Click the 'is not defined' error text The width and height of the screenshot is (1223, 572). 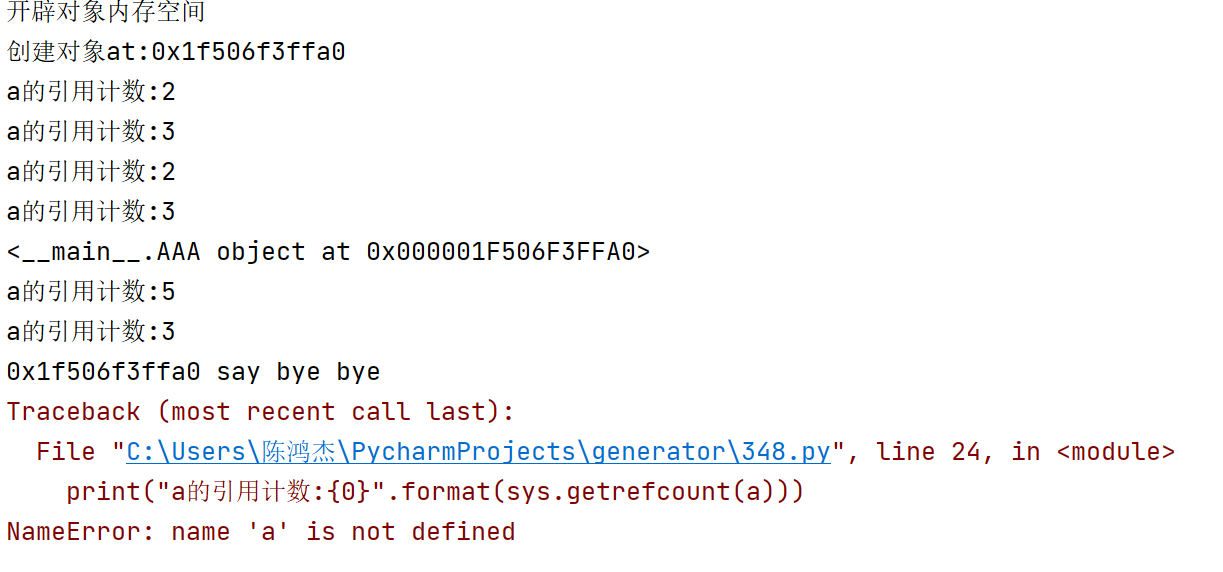point(411,532)
